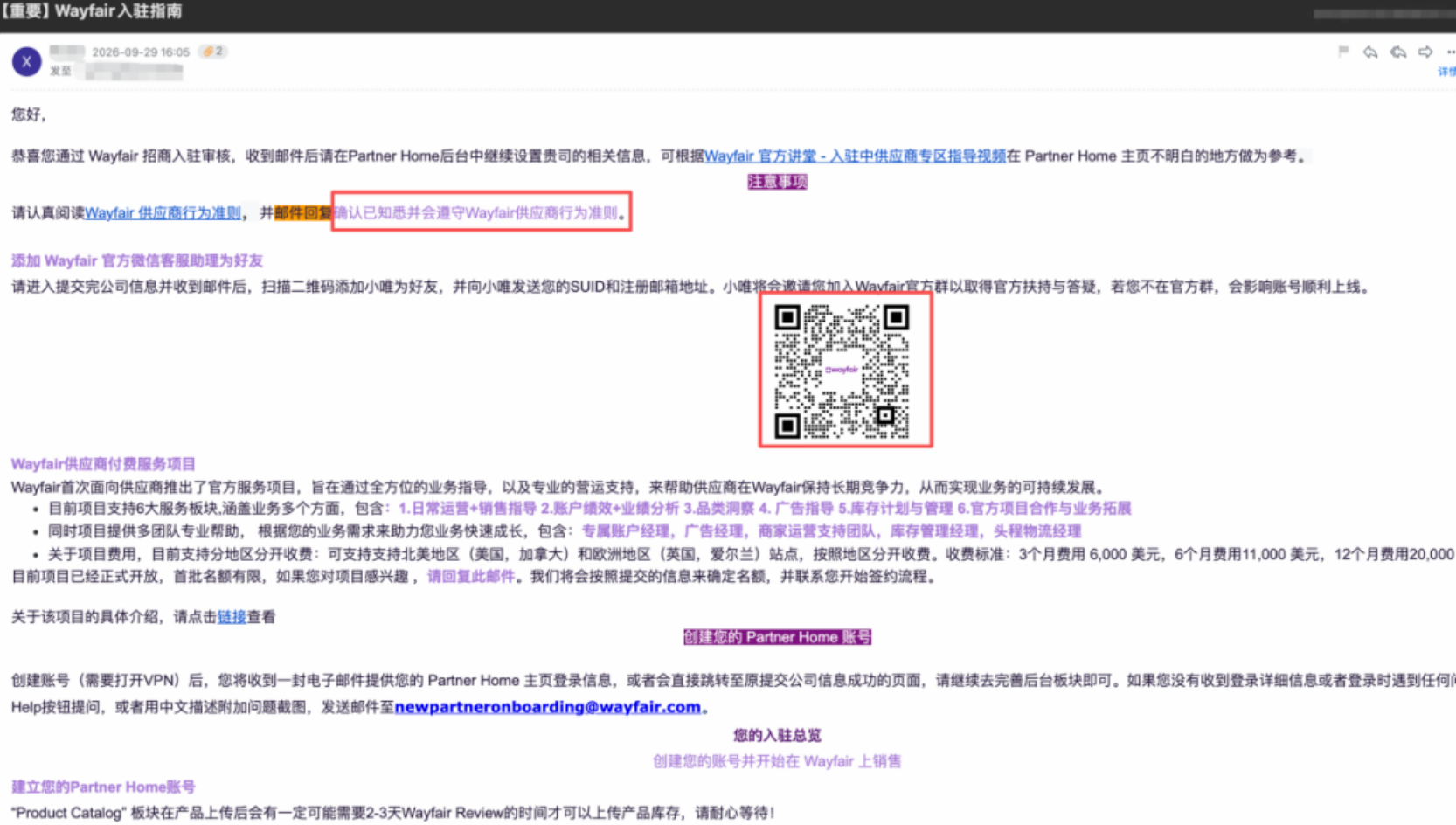This screenshot has height=825, width=1456.
Task: Click the 链接 link for project details
Action: (232, 617)
